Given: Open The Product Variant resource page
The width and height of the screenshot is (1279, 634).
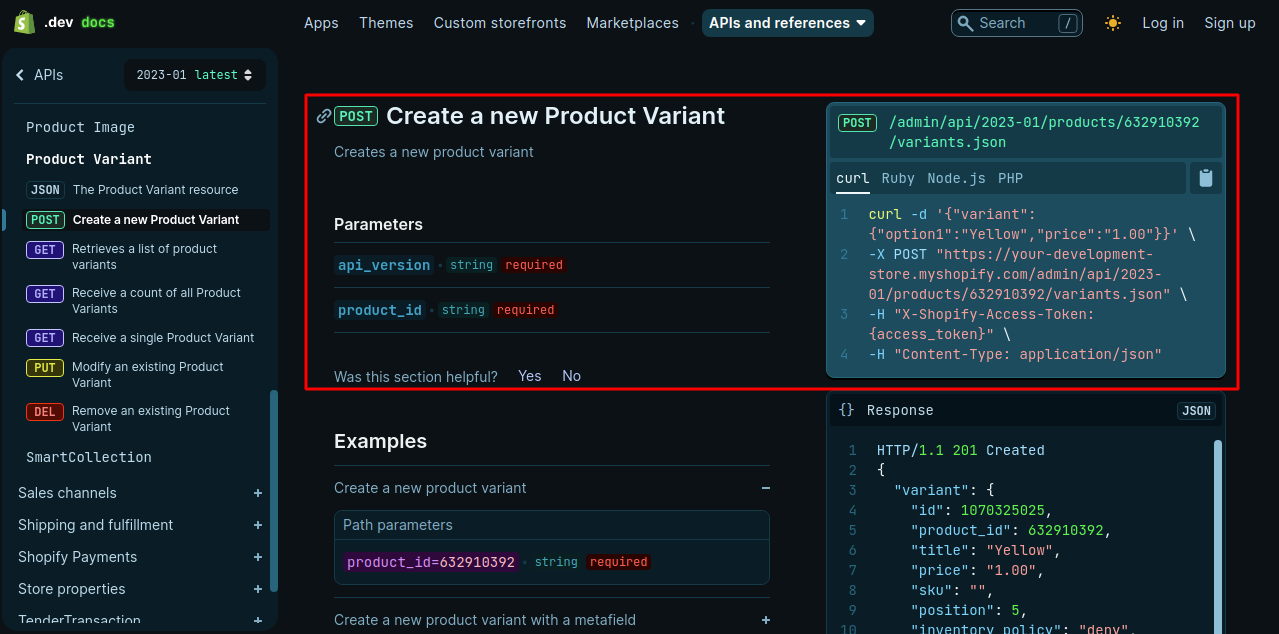Looking at the screenshot, I should (x=155, y=190).
